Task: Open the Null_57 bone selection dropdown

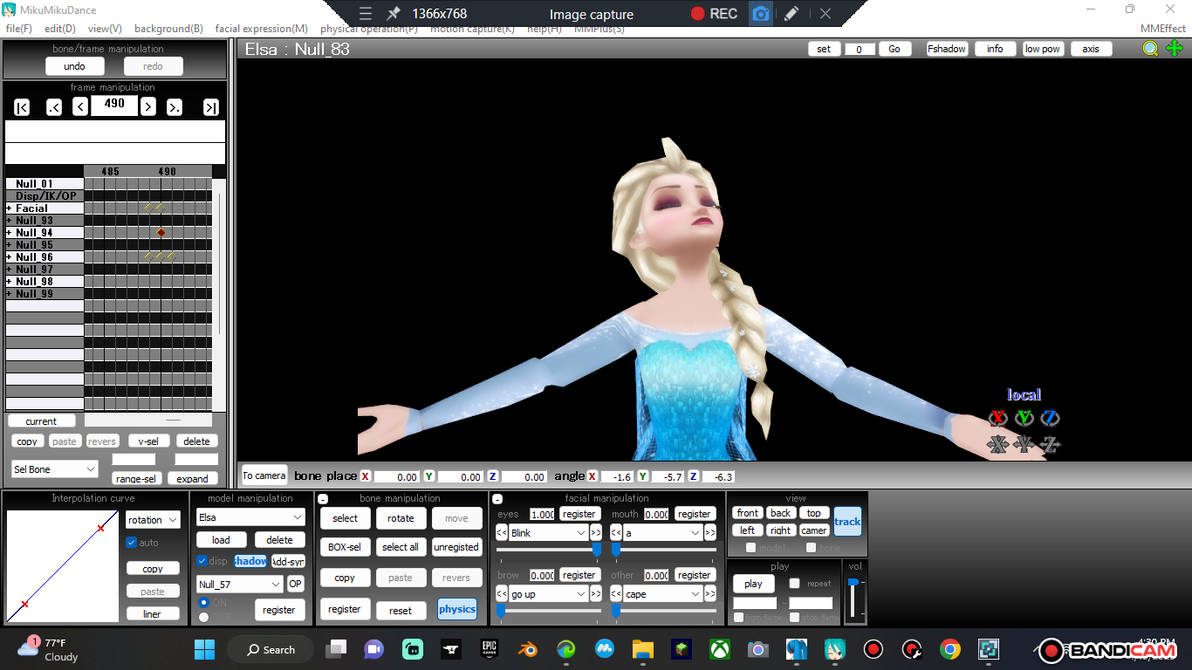Action: click(x=238, y=583)
